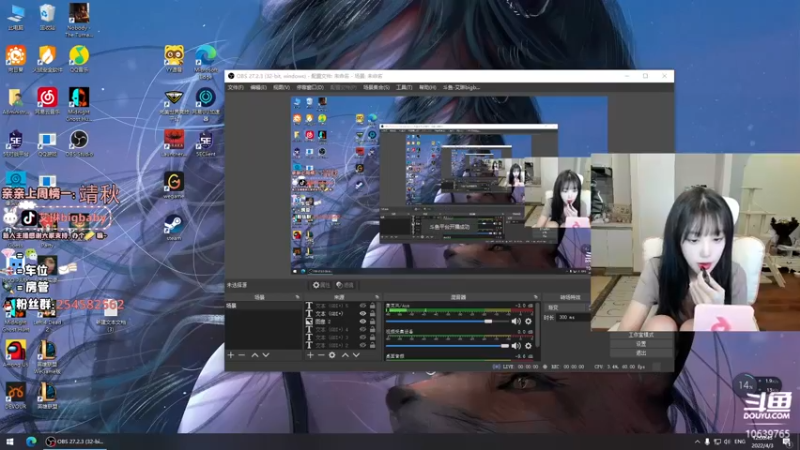This screenshot has height=450, width=800.
Task: Toggle the lock on the 文本 (GDI+) 2 source
Action: coord(372,345)
